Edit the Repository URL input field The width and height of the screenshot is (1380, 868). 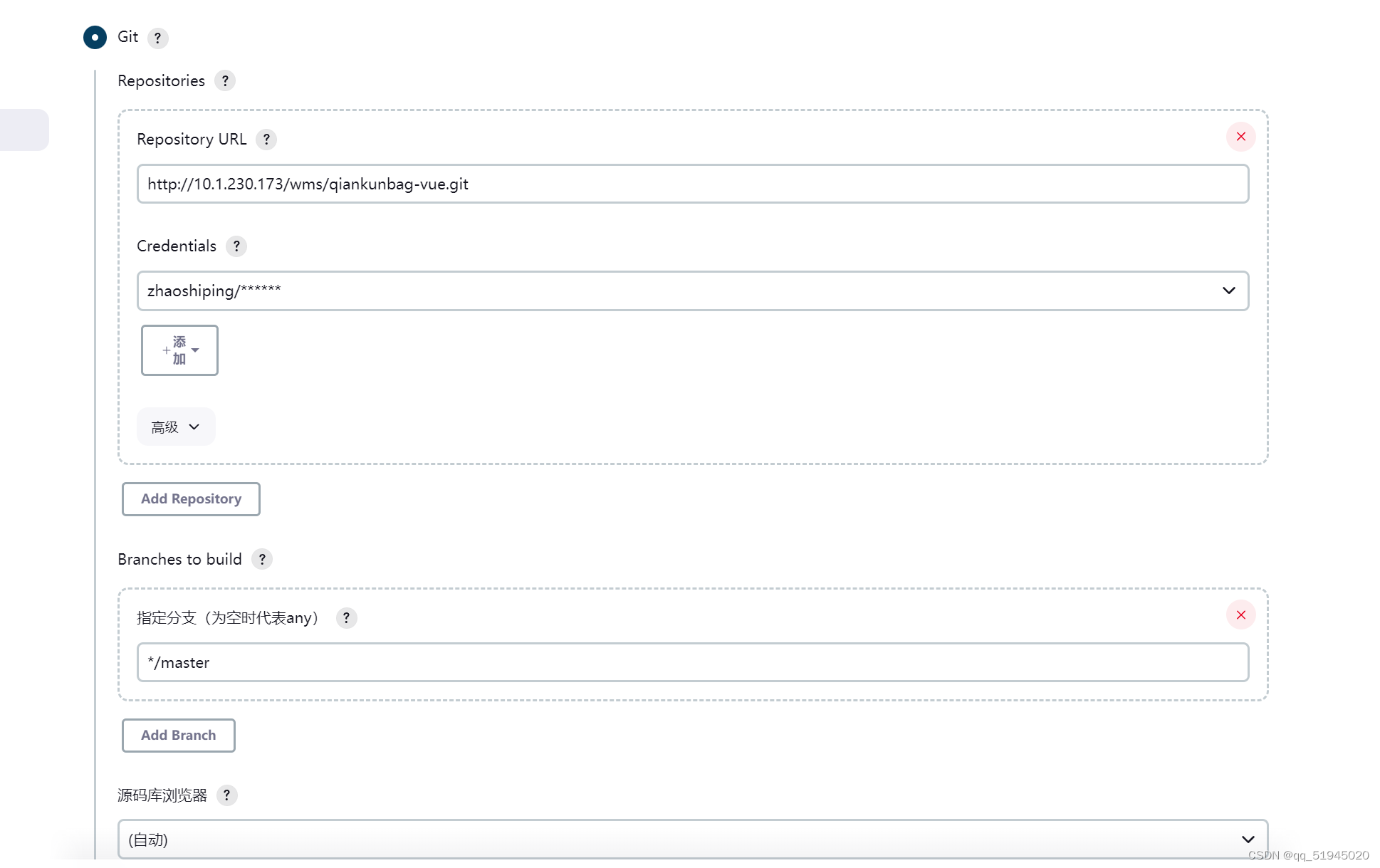[x=693, y=183]
